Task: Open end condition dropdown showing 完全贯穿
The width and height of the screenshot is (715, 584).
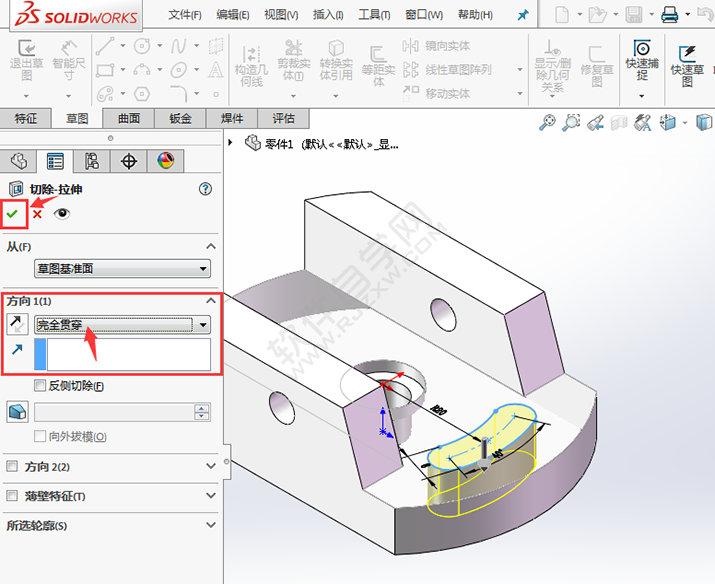Action: [123, 325]
